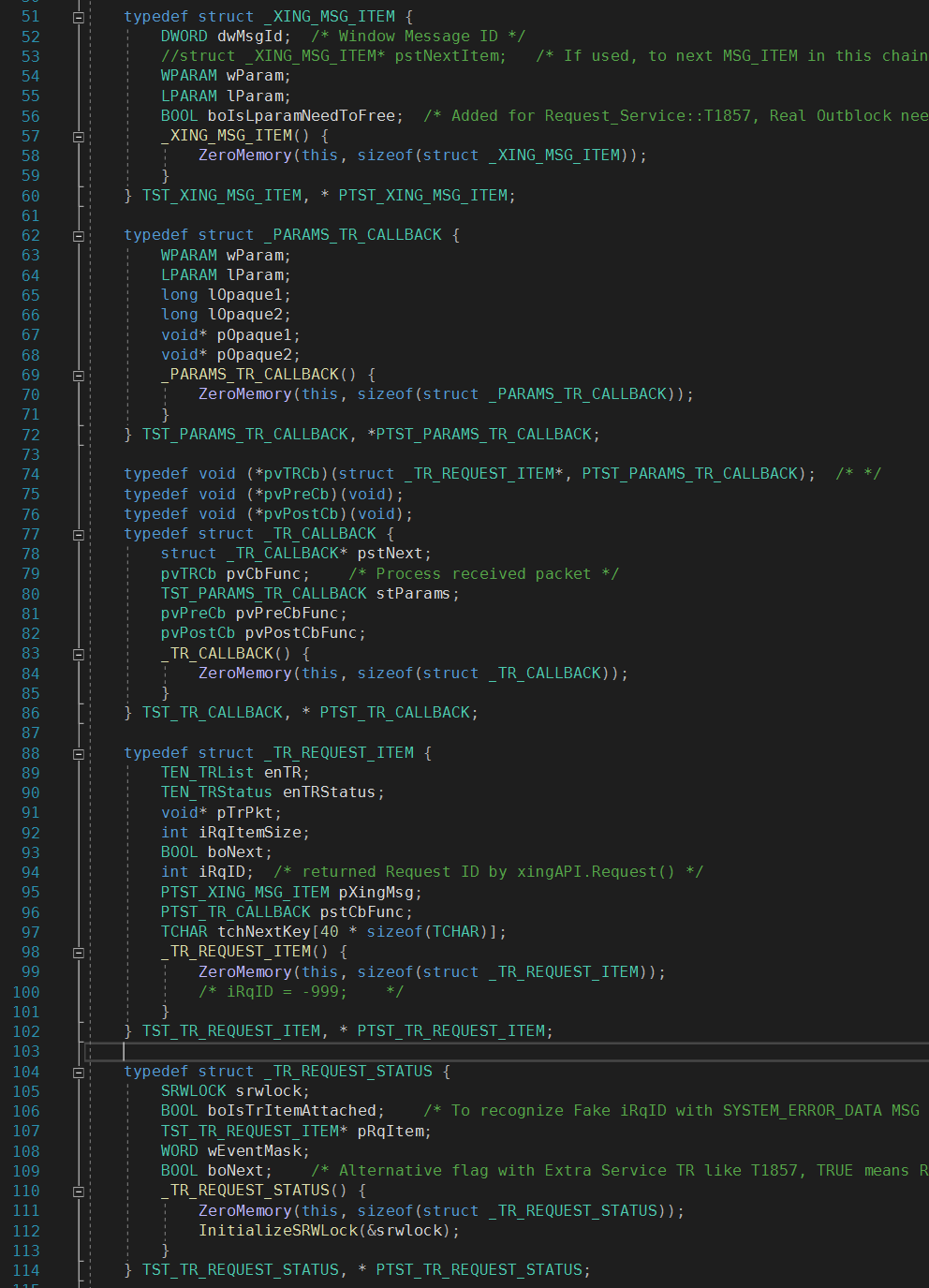Click the pvPostCb typedef name on line 76
This screenshot has height=1288, width=929.
[301, 514]
